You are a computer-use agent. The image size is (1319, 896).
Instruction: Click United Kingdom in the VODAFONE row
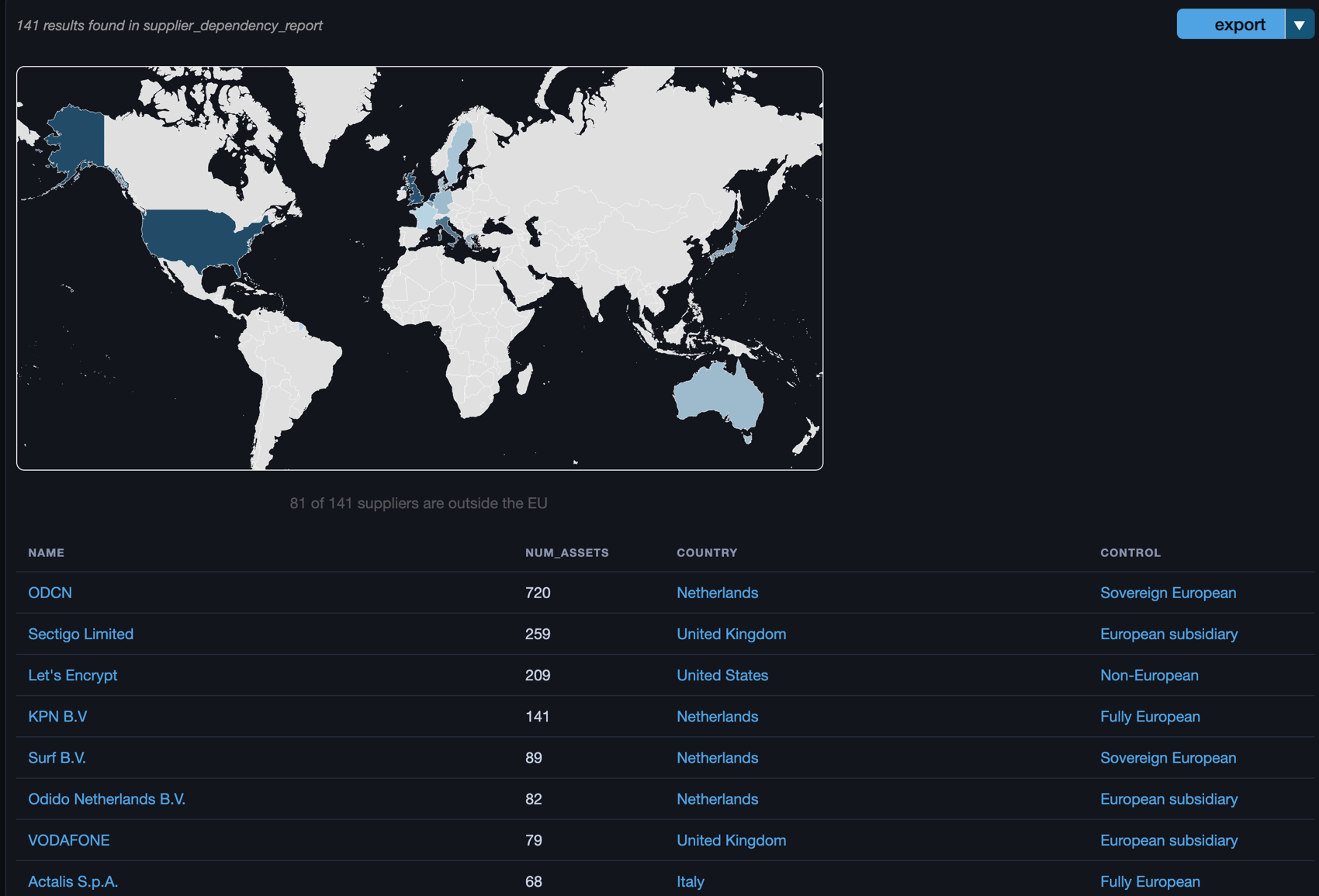(x=731, y=840)
